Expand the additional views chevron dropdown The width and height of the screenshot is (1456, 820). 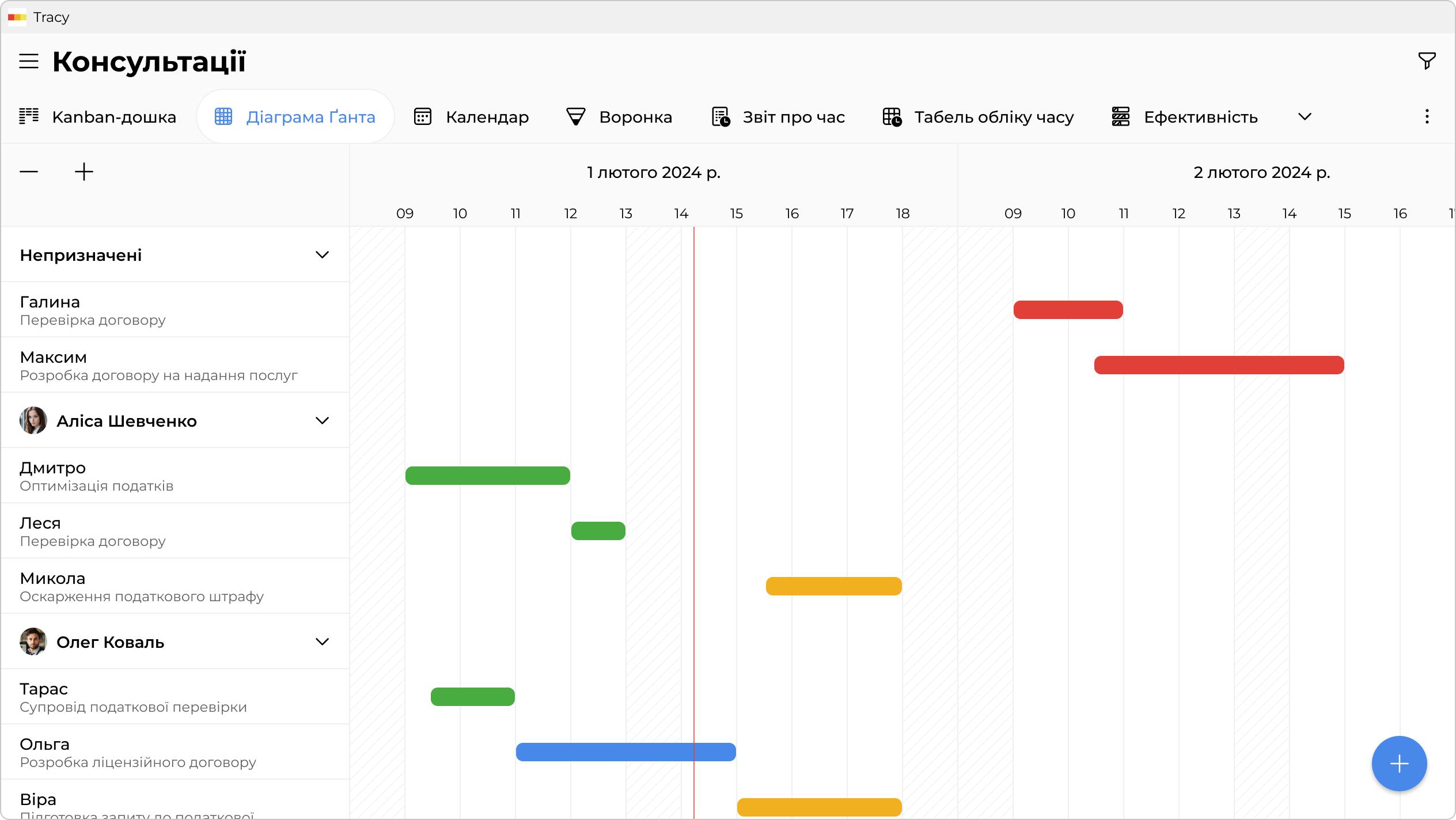point(1305,117)
